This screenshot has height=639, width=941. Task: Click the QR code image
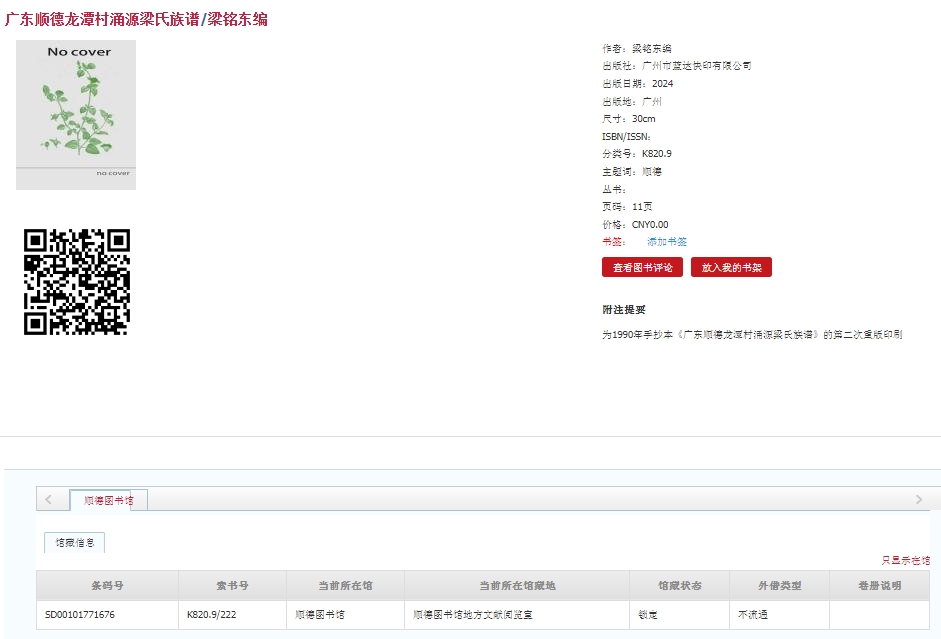pos(77,281)
